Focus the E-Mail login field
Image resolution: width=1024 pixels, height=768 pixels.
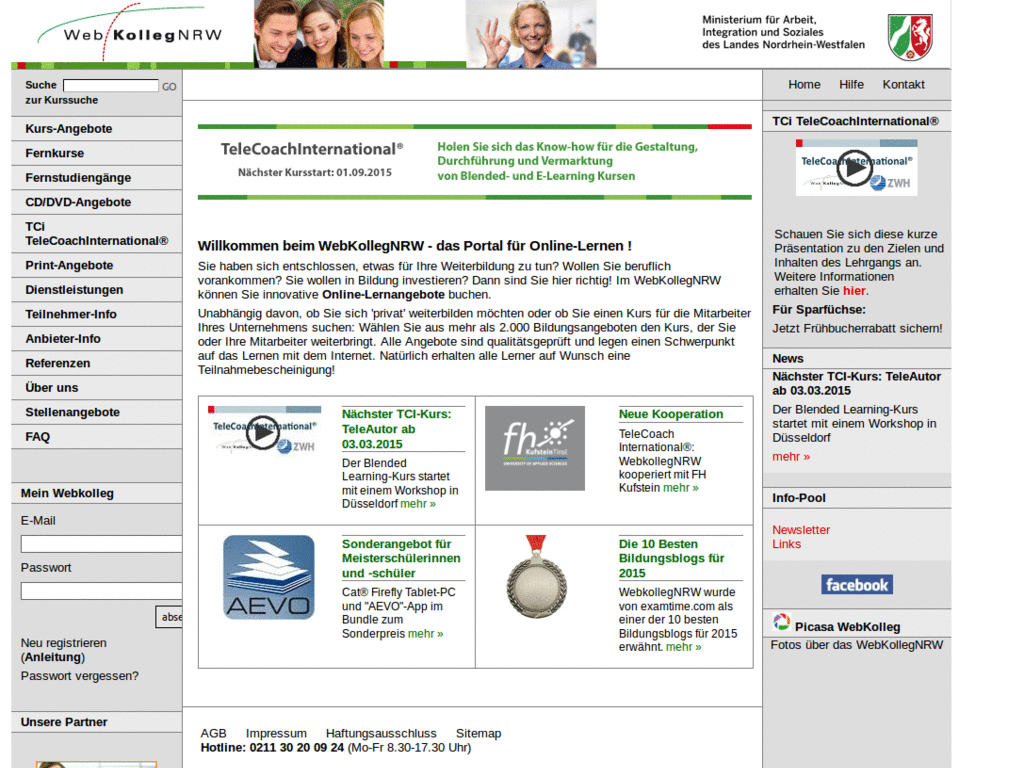pos(101,544)
